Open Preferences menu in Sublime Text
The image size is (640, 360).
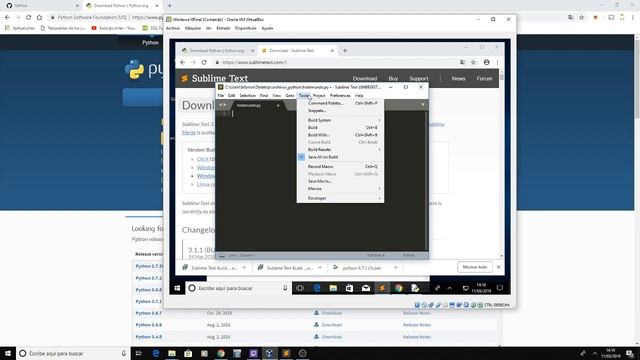340,96
